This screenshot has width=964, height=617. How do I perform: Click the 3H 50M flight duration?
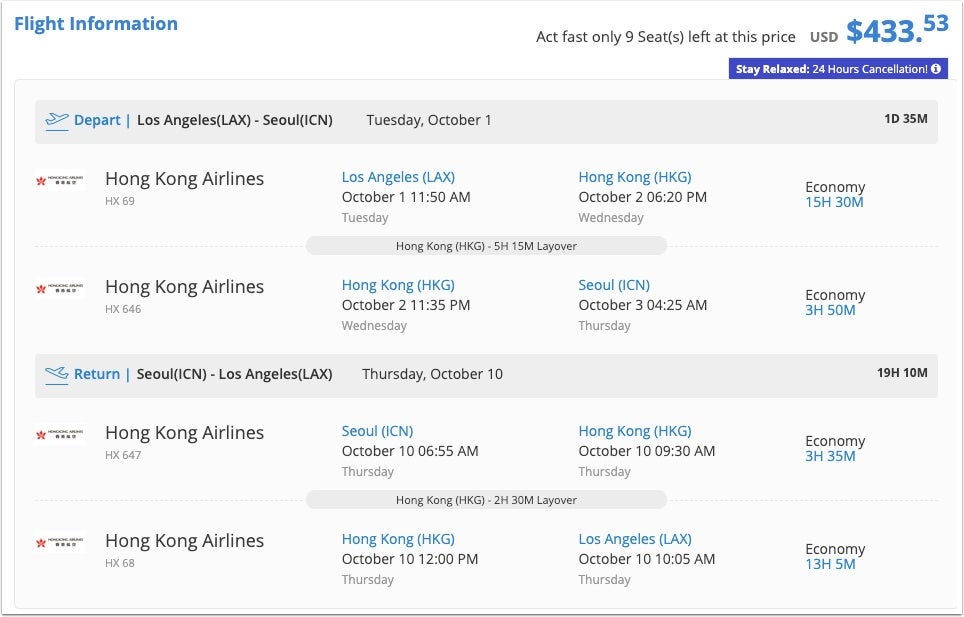coord(830,310)
